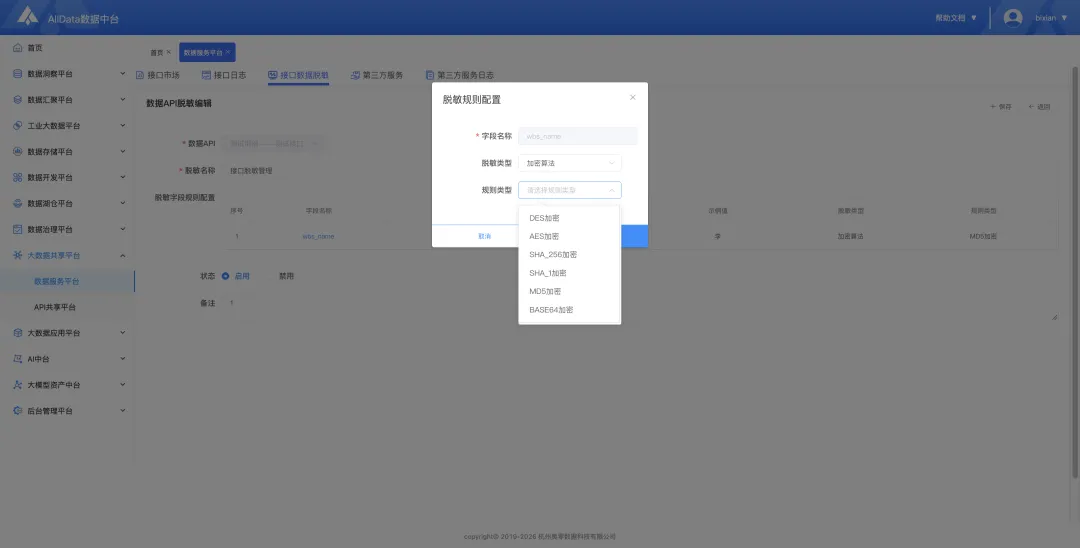Click the 备注 text area
The height and width of the screenshot is (548, 1080).
coord(641,308)
